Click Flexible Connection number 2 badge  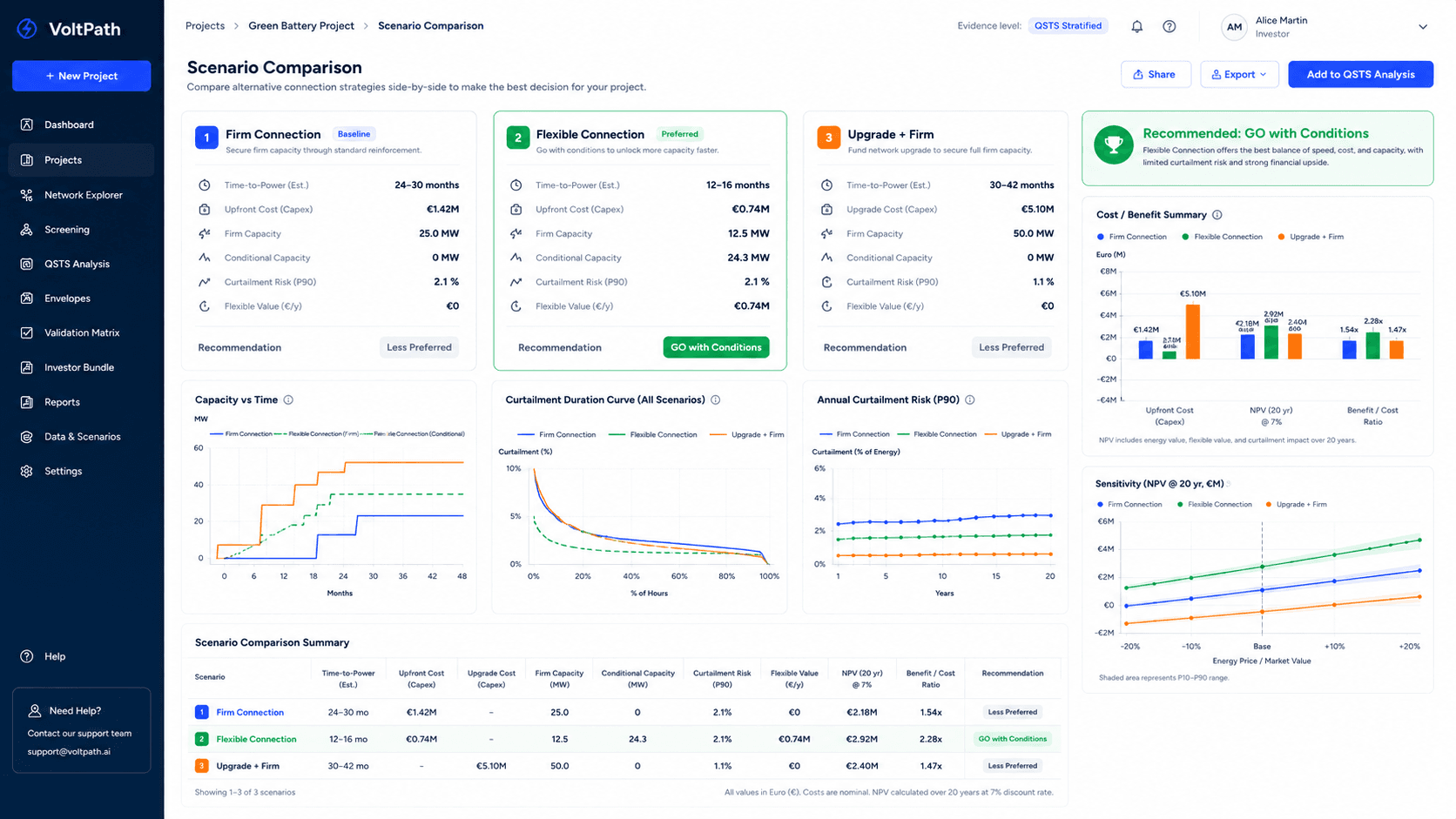pyautogui.click(x=518, y=138)
